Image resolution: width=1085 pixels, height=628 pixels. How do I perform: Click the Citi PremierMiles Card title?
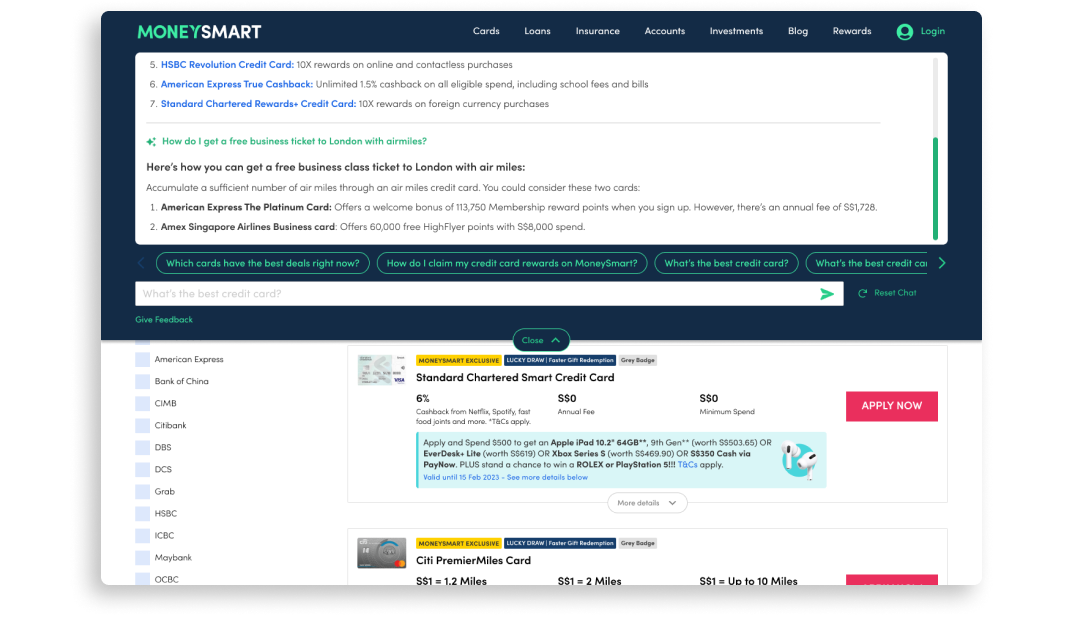click(x=473, y=561)
